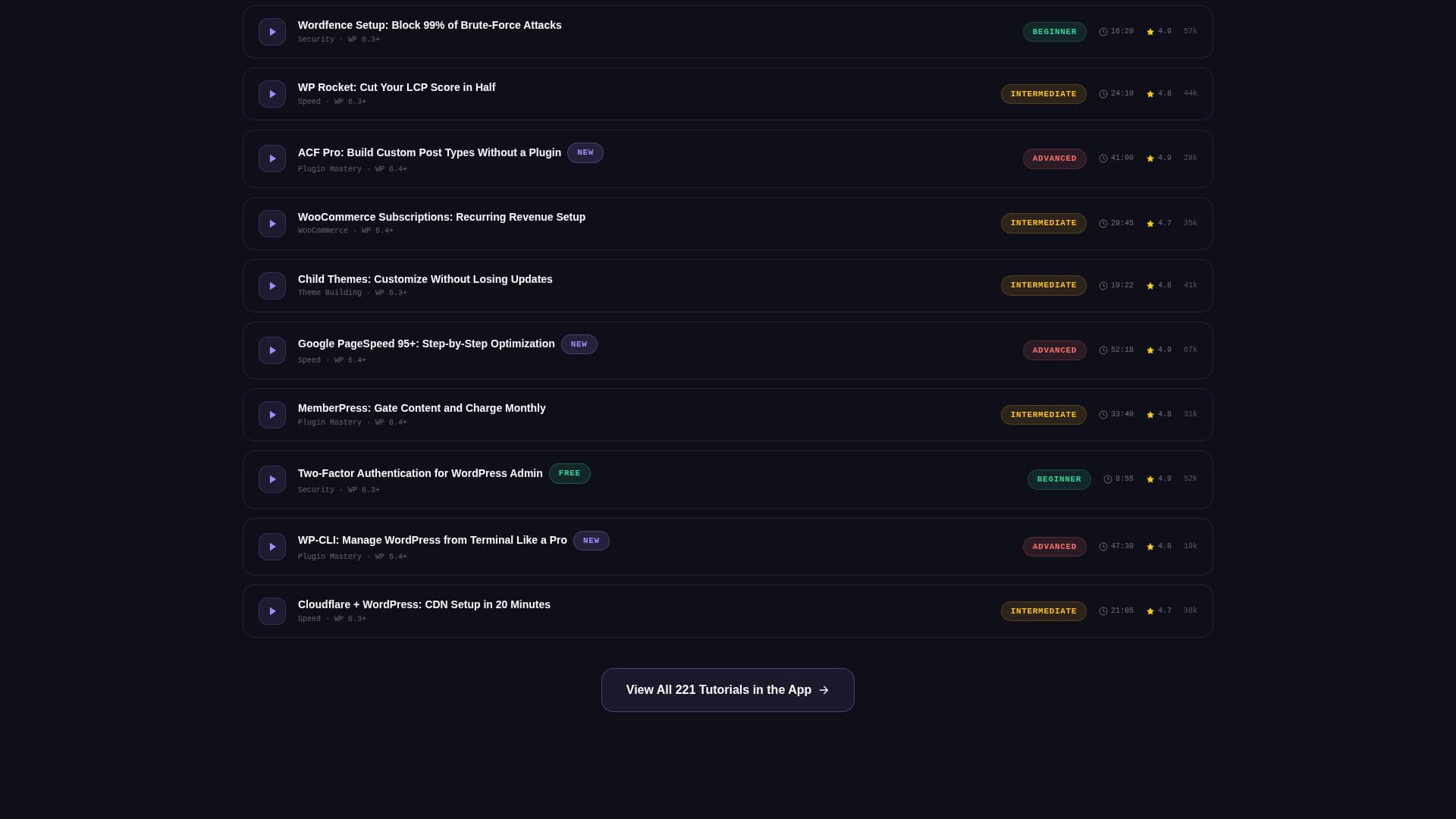
Task: Play the Google PageSpeed 95+ tutorial
Action: coord(272,350)
